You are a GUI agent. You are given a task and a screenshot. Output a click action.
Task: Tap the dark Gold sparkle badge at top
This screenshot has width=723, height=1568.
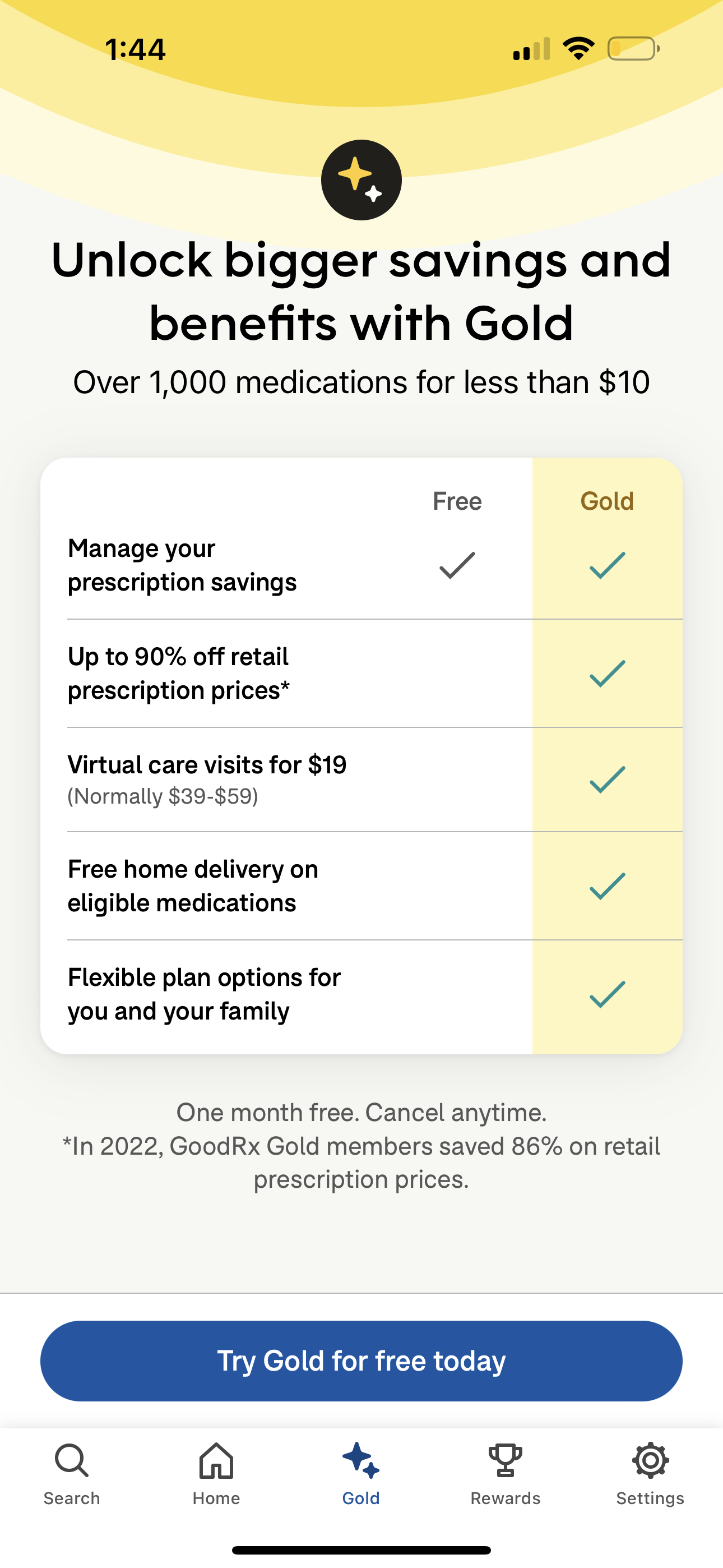(361, 179)
